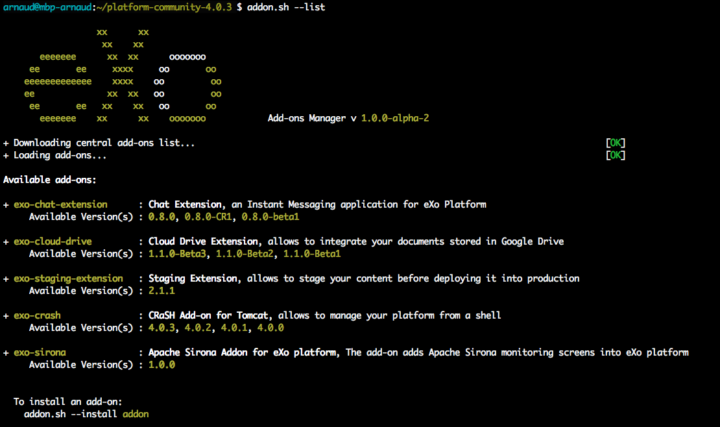This screenshot has height=427, width=720.
Task: Click the arnaud@mbp-arnaud prompt text
Action: click(x=46, y=7)
